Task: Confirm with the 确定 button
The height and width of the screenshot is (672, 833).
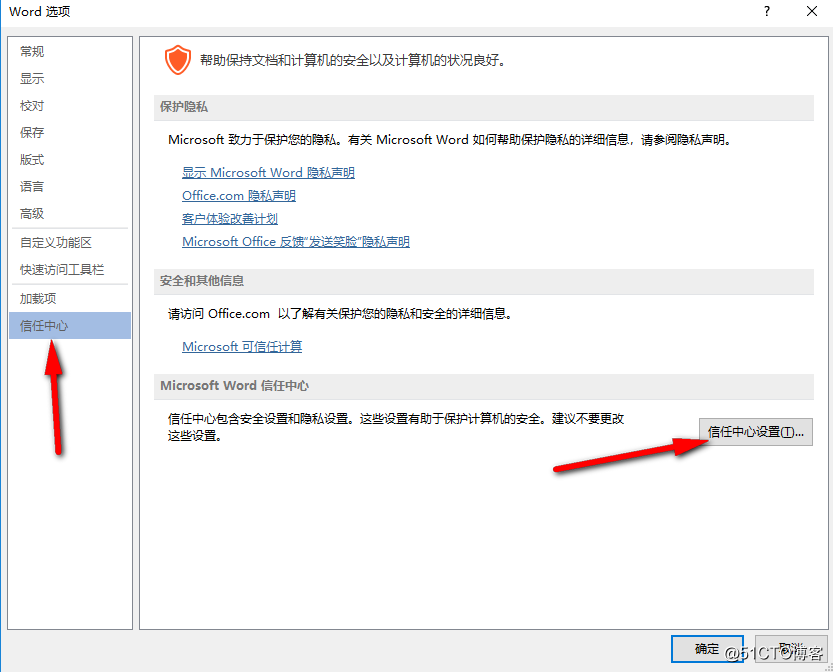Action: pos(707,649)
